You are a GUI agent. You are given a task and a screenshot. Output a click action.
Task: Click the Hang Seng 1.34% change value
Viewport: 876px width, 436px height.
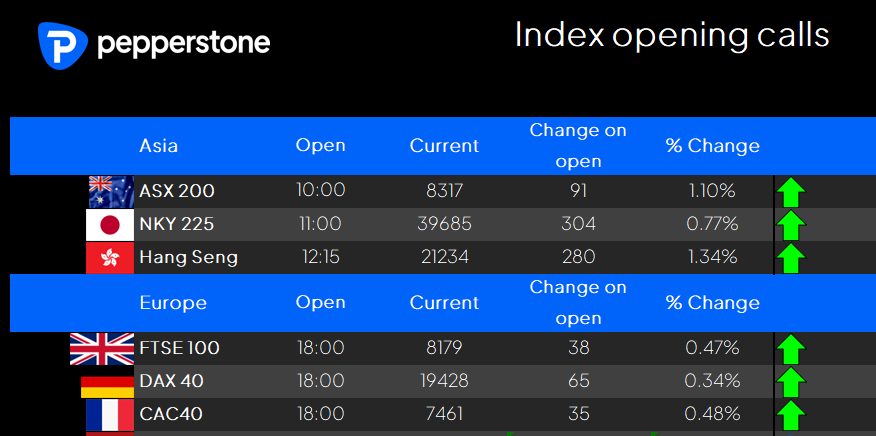coord(712,257)
